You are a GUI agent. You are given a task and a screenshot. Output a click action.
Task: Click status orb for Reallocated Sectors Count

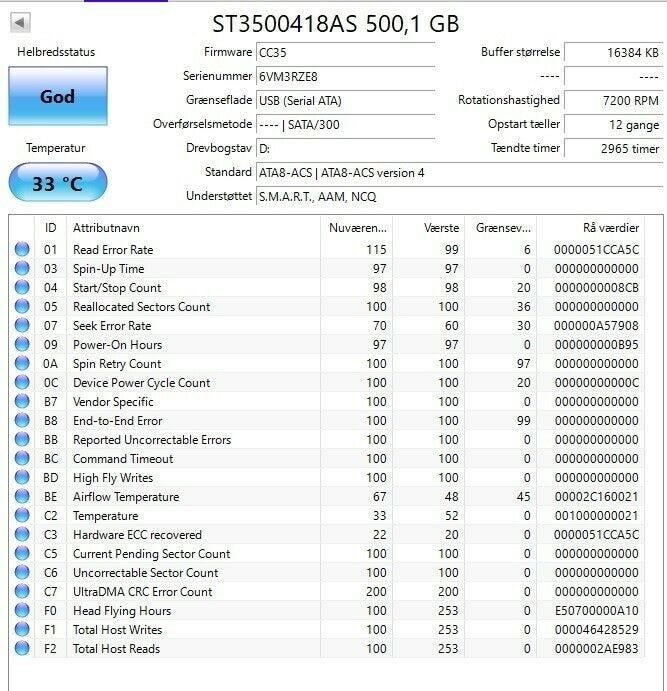[22, 306]
